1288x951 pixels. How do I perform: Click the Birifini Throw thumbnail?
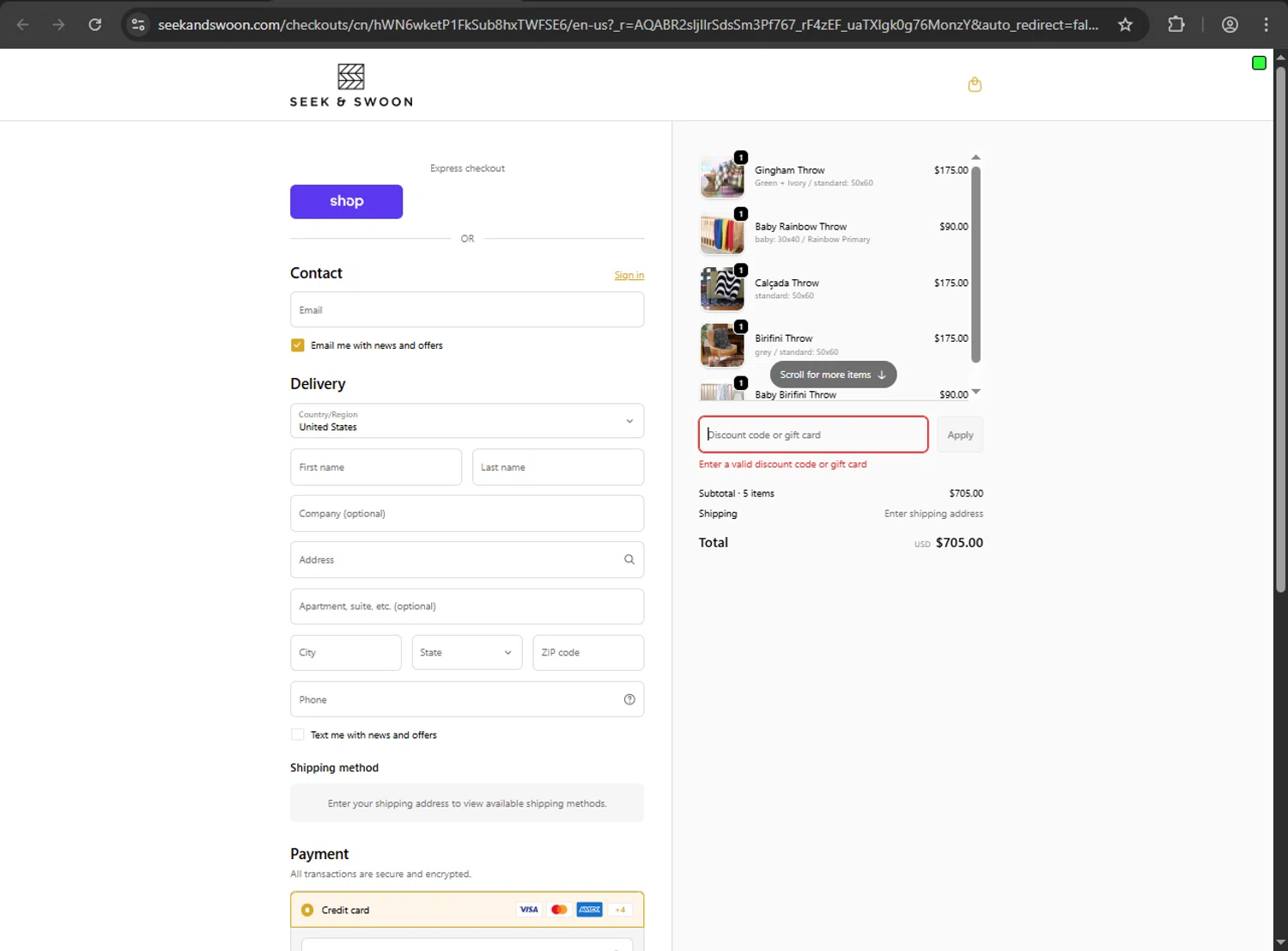722,345
